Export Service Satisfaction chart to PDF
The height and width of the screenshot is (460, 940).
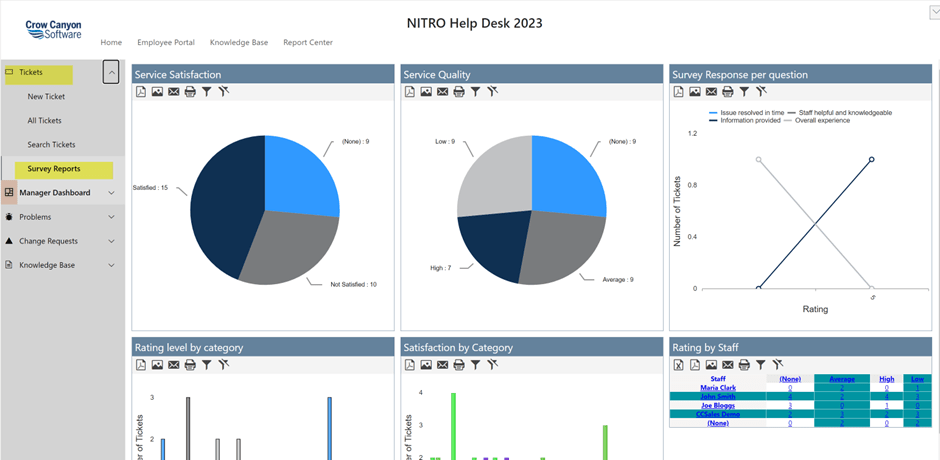point(141,92)
